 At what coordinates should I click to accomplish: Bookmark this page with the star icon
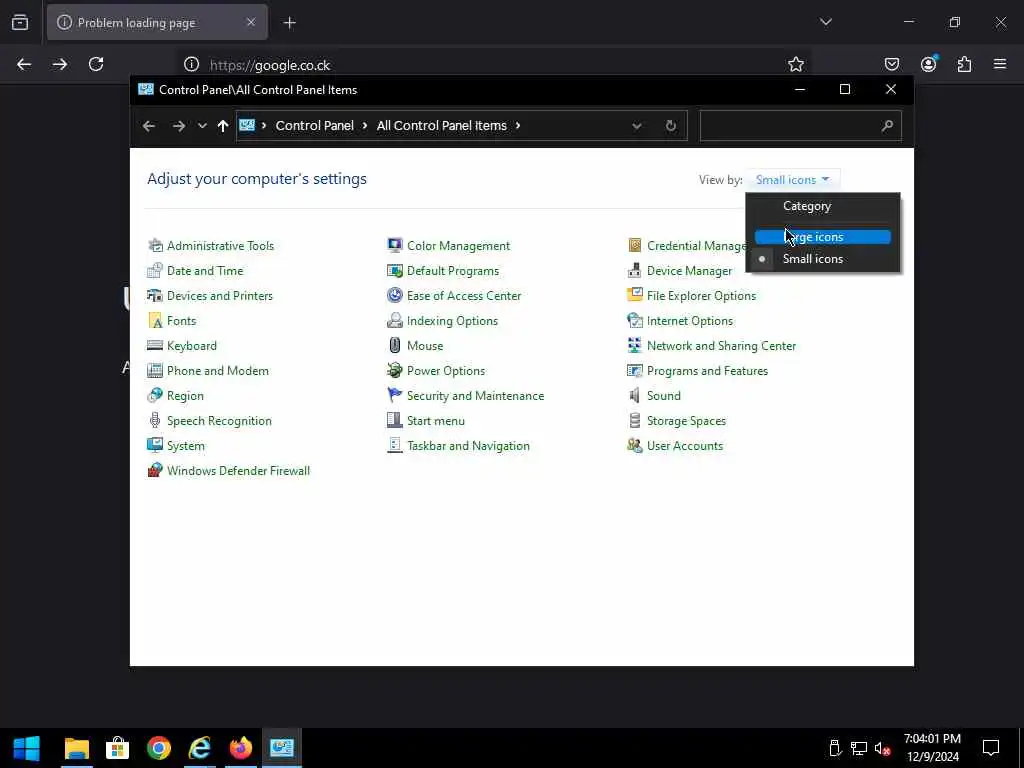795,64
